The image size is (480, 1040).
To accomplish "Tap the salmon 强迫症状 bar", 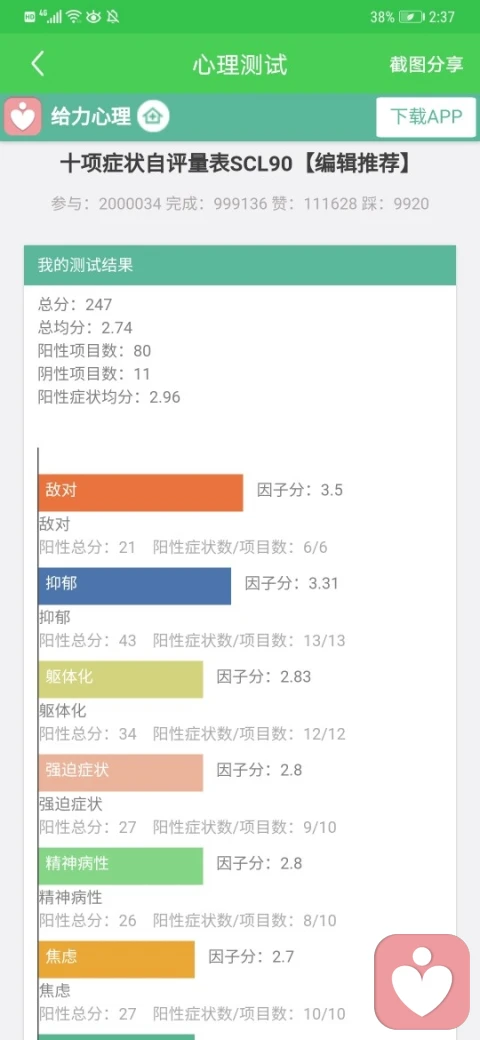I will 121,773.
